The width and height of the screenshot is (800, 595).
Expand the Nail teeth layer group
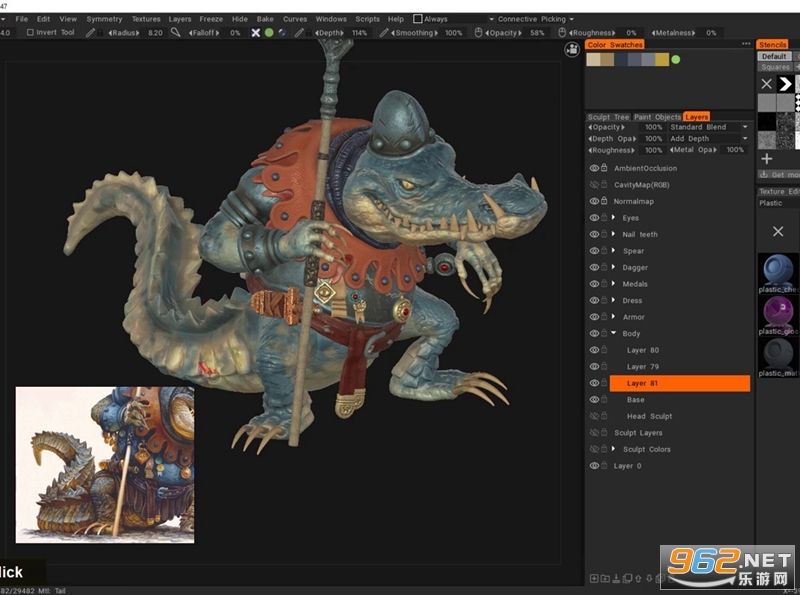pyautogui.click(x=613, y=234)
